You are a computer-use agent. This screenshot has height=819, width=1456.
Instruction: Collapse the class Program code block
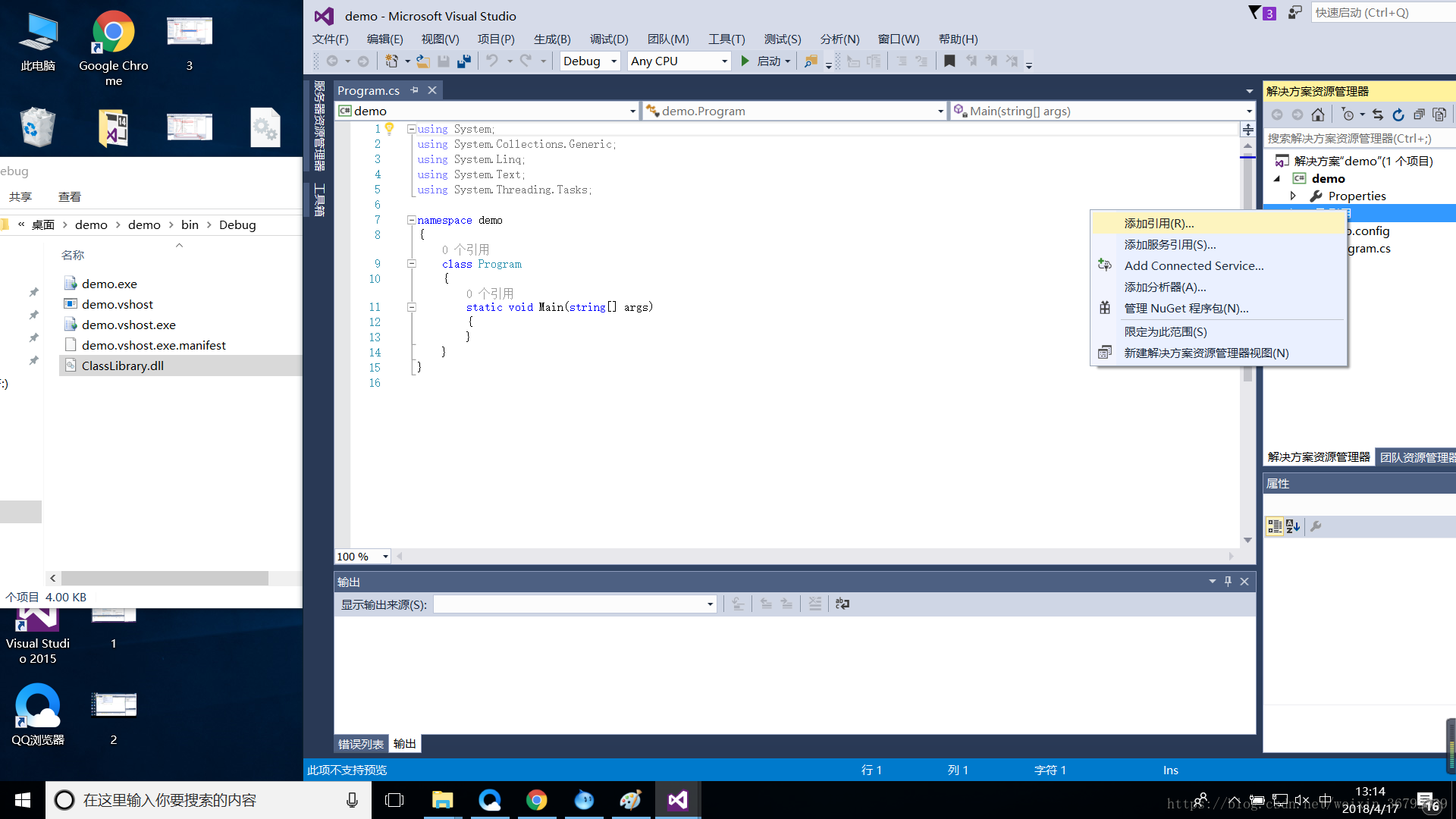411,264
